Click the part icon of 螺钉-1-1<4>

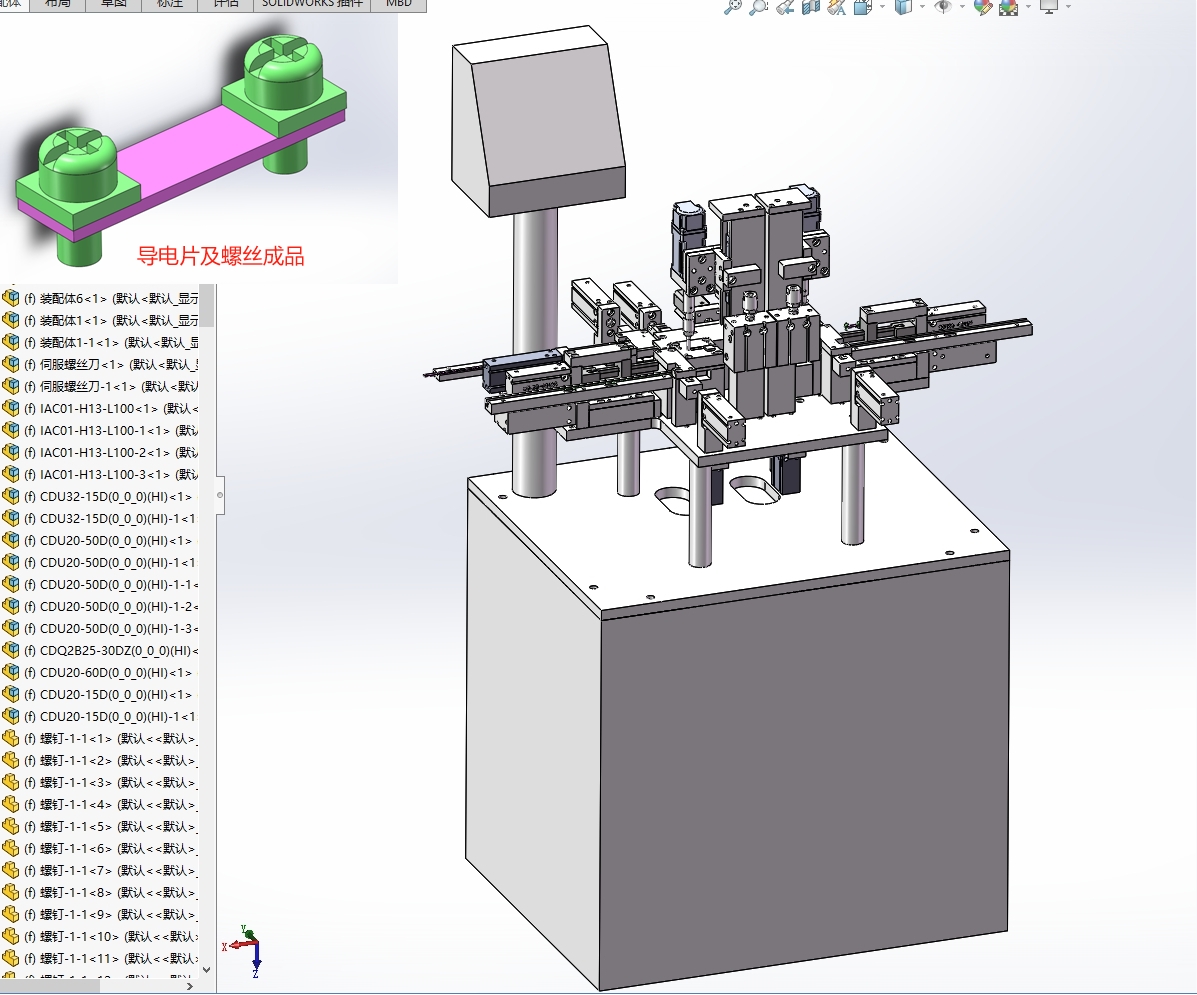coord(11,805)
